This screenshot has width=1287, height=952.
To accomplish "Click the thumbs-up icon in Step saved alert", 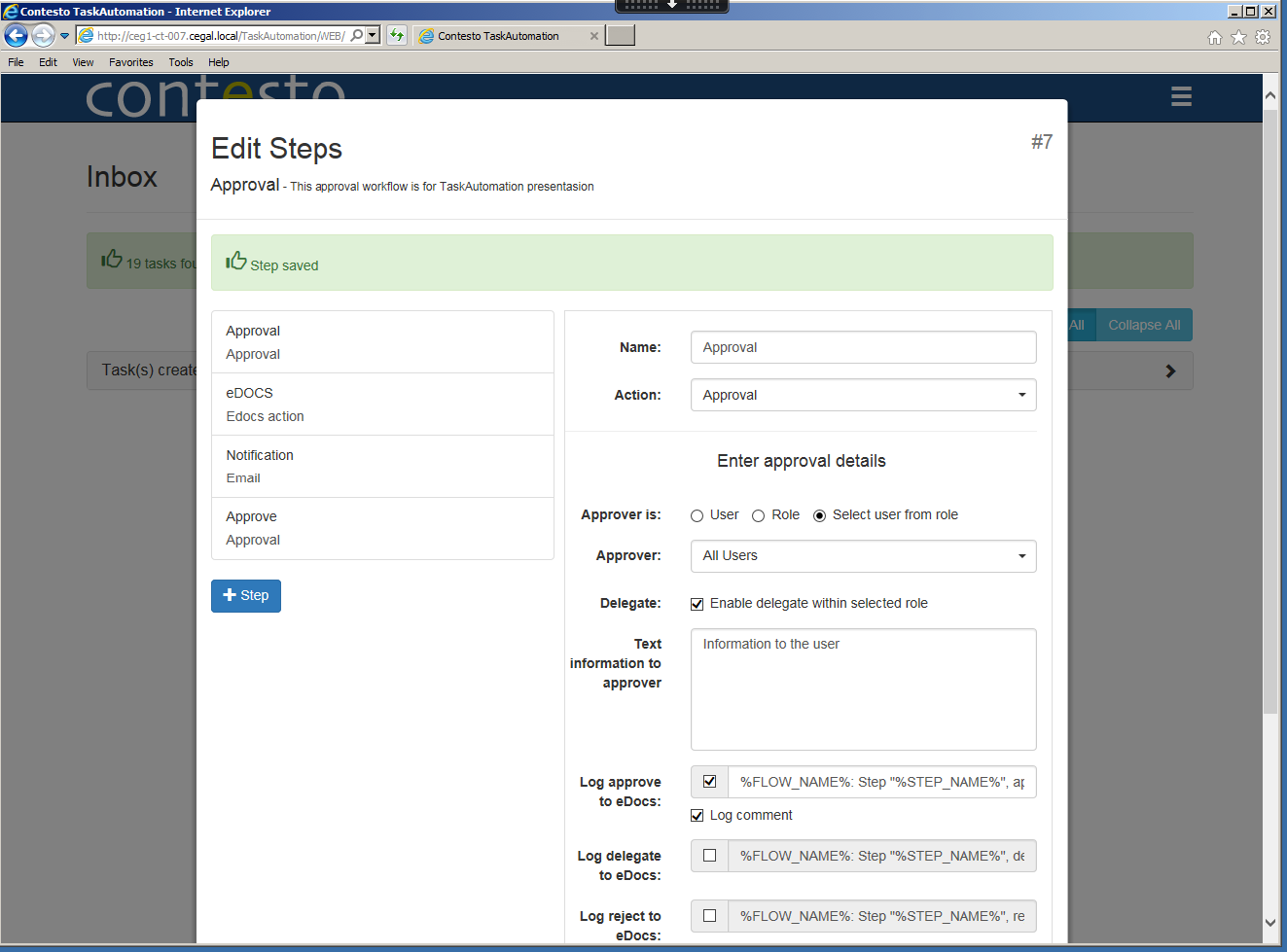I will click(x=236, y=261).
